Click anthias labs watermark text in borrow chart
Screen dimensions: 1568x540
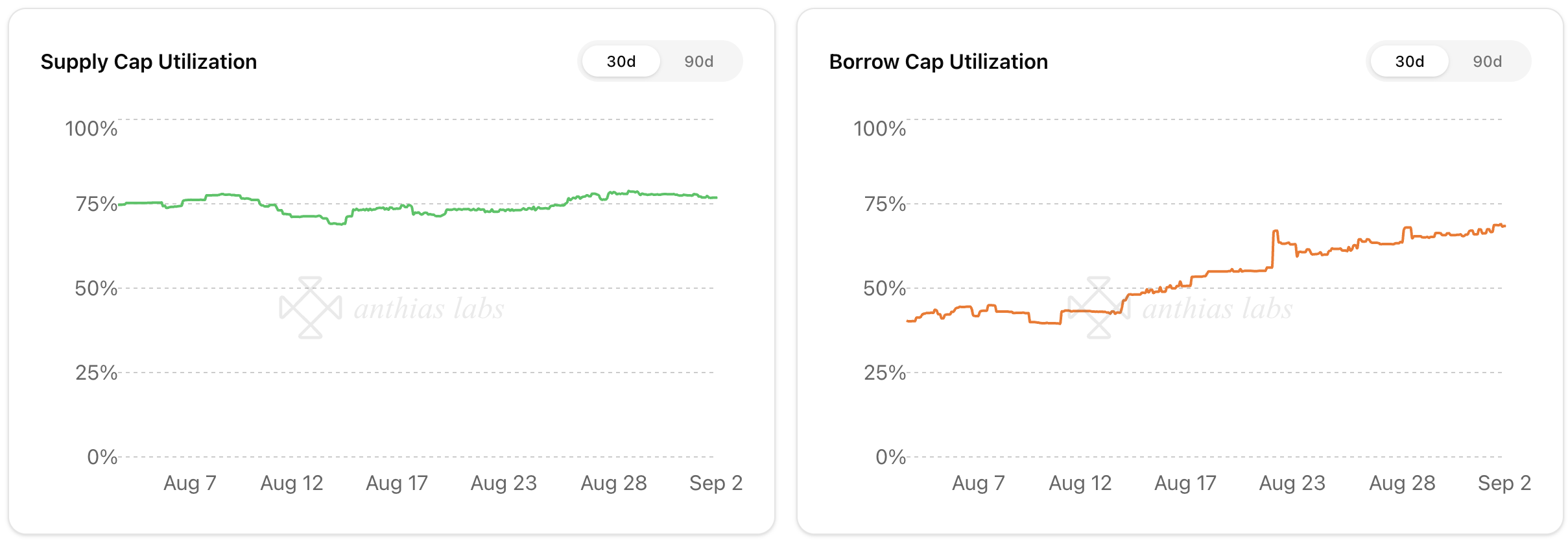coord(1217,309)
